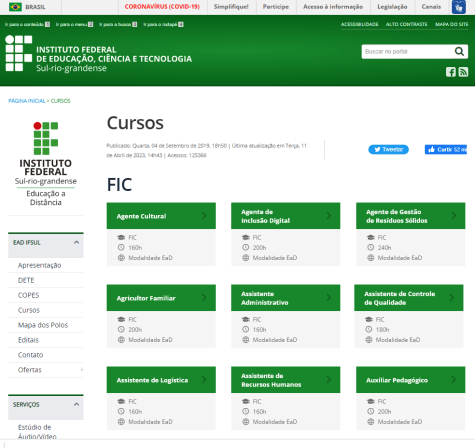Open Cursos in sidebar menu
This screenshot has height=448, width=475.
29,310
